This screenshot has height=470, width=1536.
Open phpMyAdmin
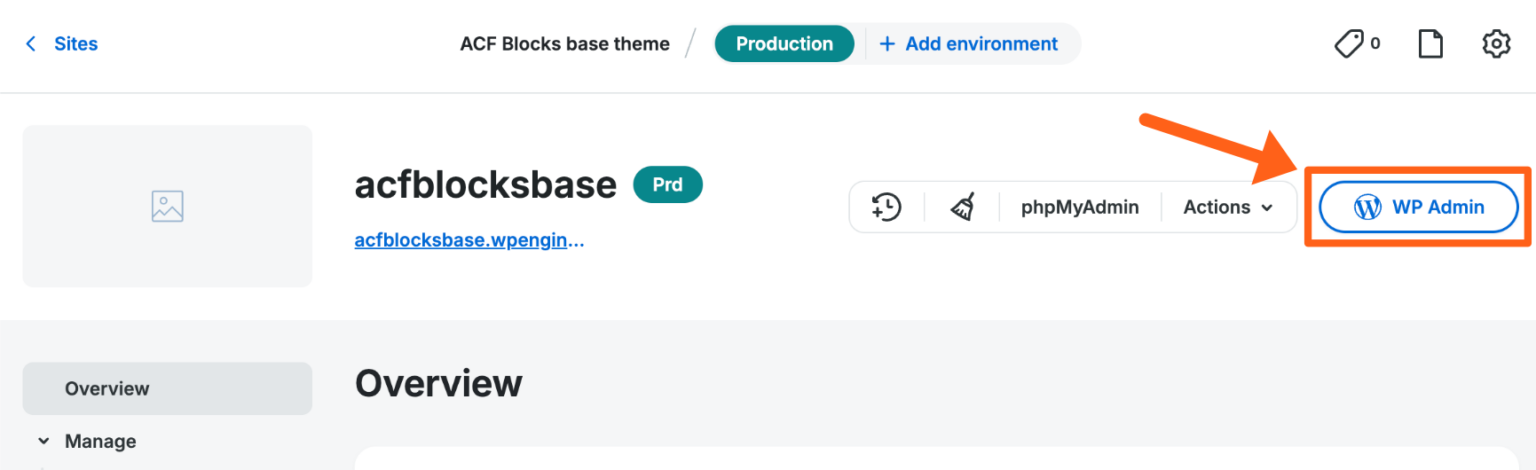(x=1080, y=207)
